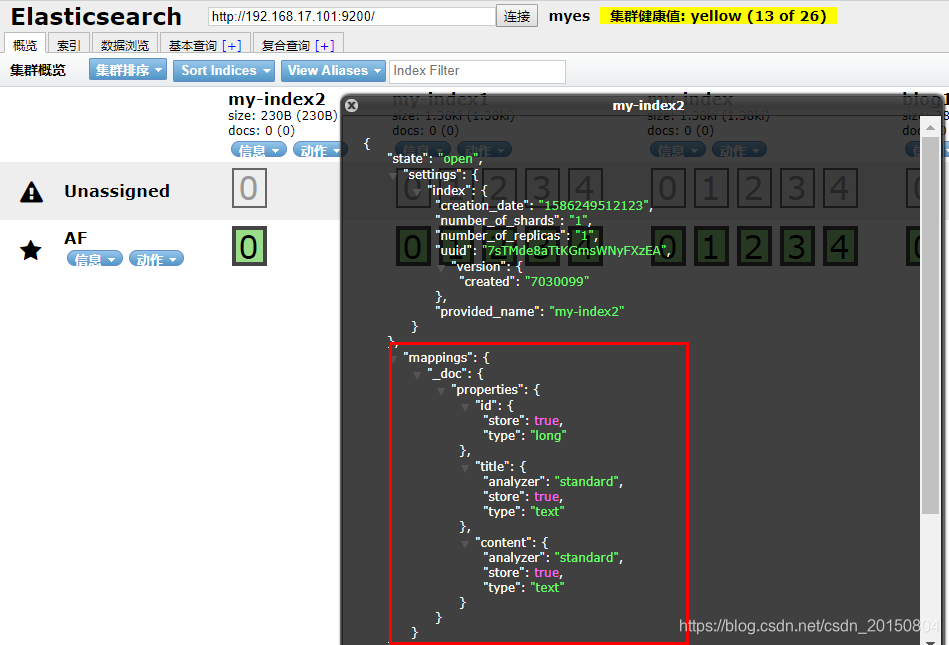Click the "created": "7030099" line

524,281
